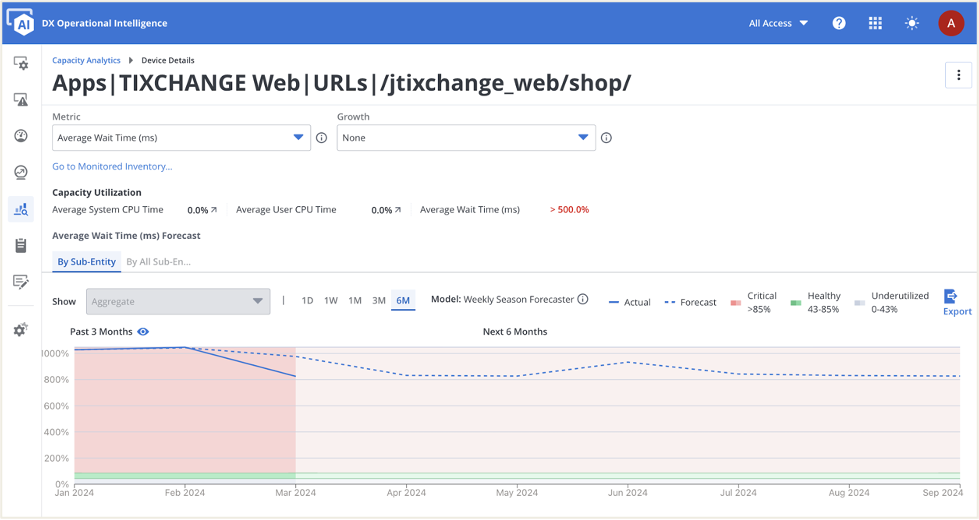Toggle Past 3 Months eye visibility

(x=143, y=331)
